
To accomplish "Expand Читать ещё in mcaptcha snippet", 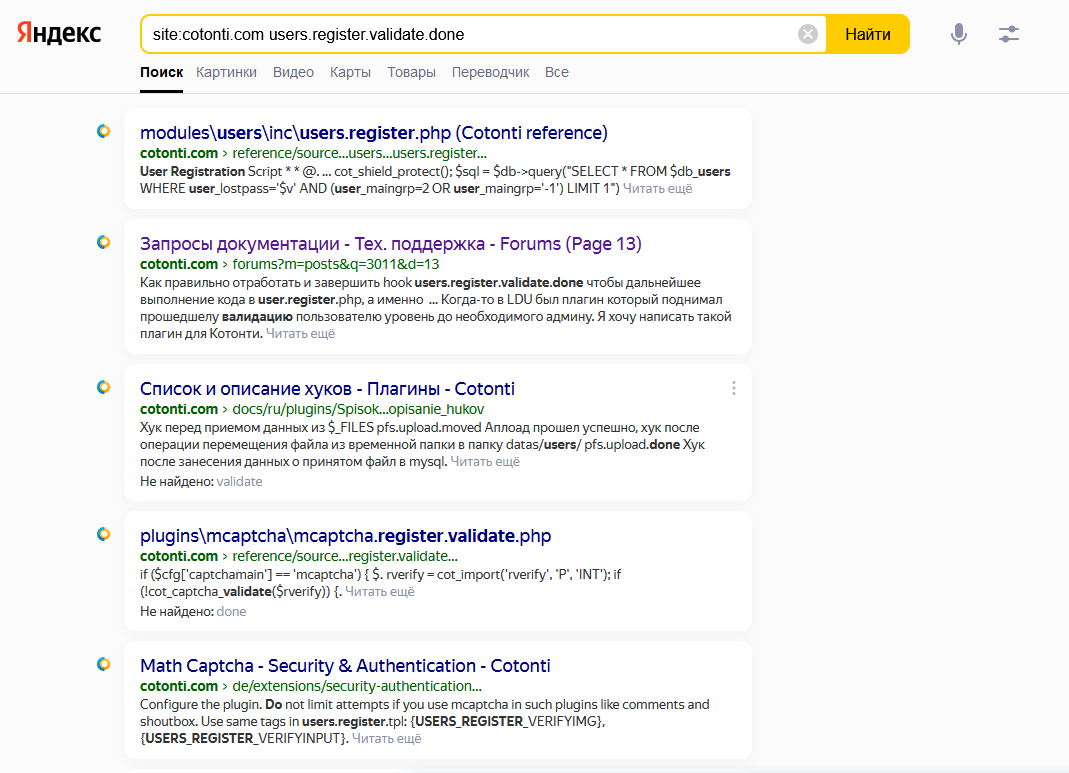I will coord(380,592).
